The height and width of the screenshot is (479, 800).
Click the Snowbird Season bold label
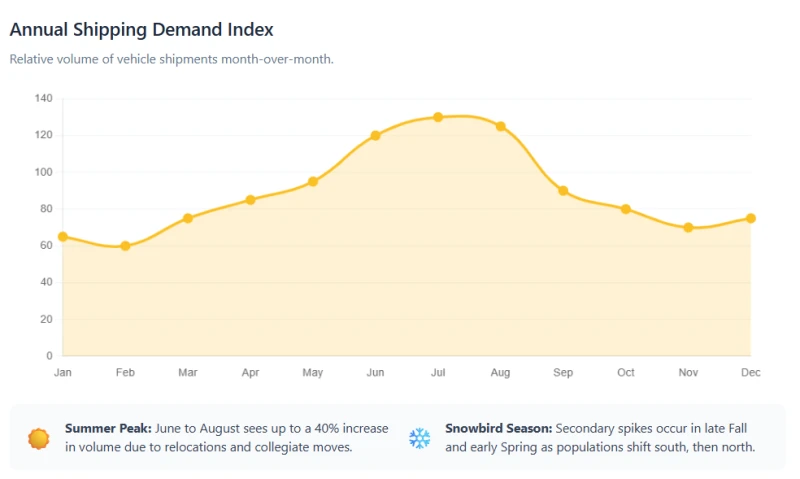point(498,428)
